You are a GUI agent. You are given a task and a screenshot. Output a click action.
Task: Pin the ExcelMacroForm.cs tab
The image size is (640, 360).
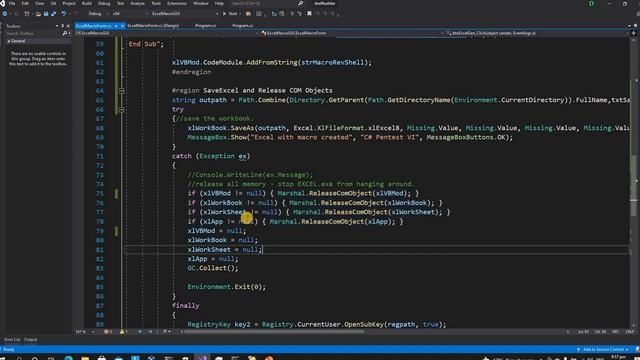[x=116, y=26]
